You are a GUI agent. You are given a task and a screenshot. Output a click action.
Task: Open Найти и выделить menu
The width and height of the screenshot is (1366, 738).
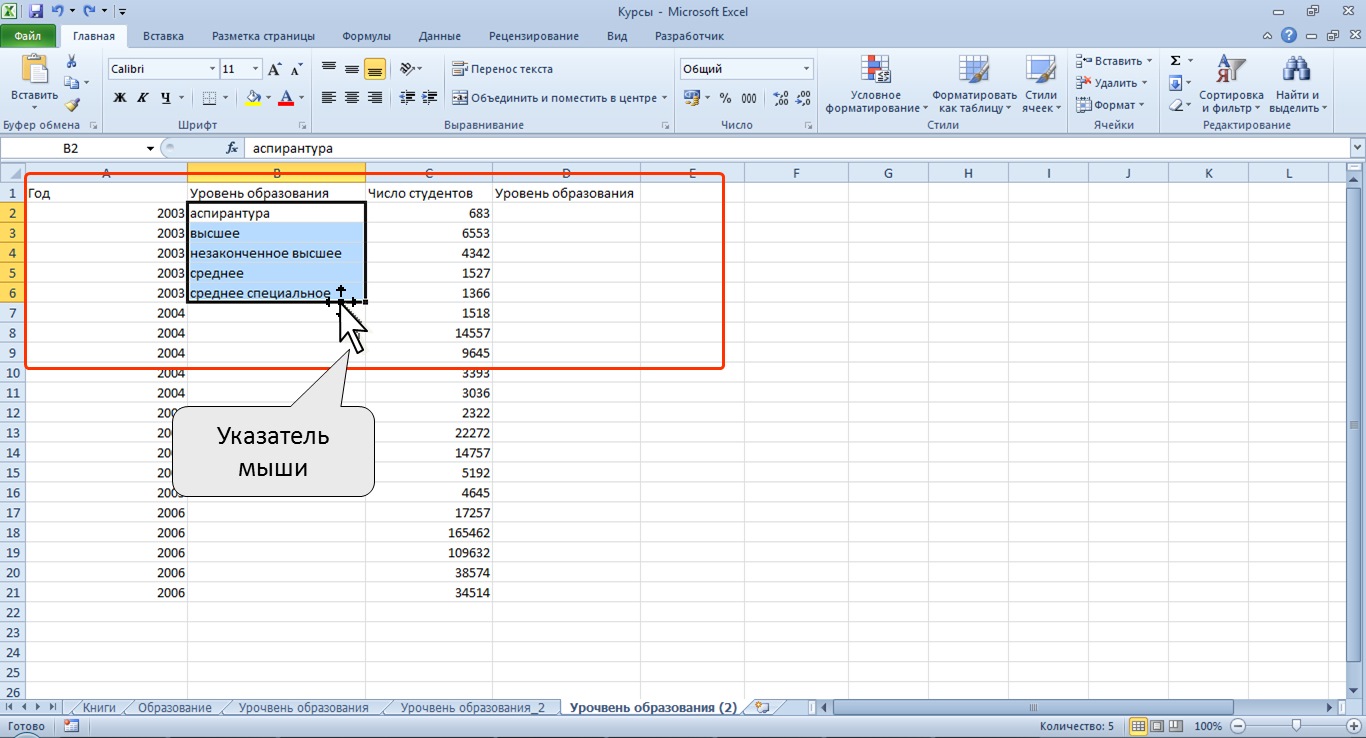coord(1297,84)
